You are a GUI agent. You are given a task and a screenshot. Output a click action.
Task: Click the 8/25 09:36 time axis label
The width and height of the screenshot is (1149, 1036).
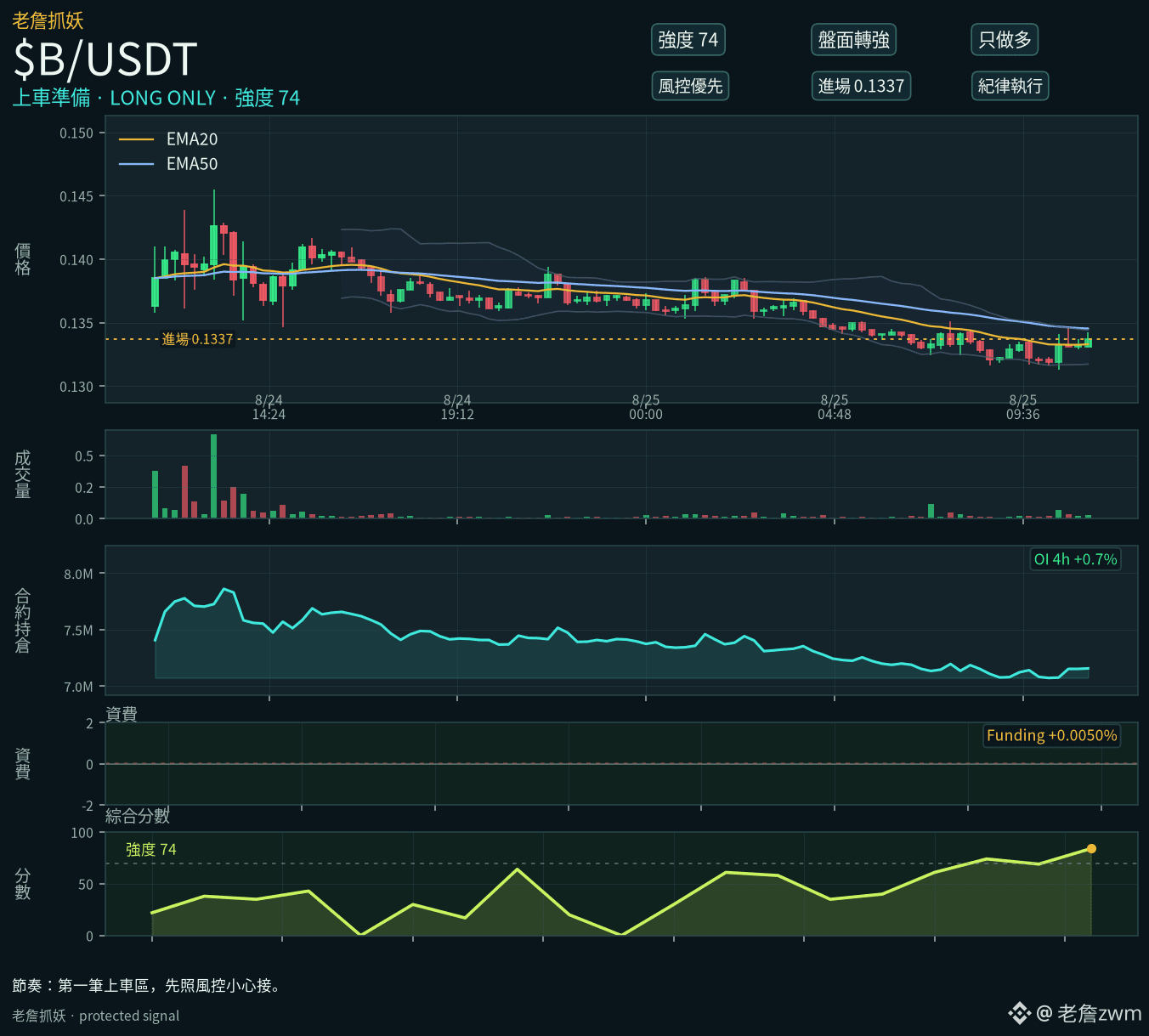pos(1023,407)
